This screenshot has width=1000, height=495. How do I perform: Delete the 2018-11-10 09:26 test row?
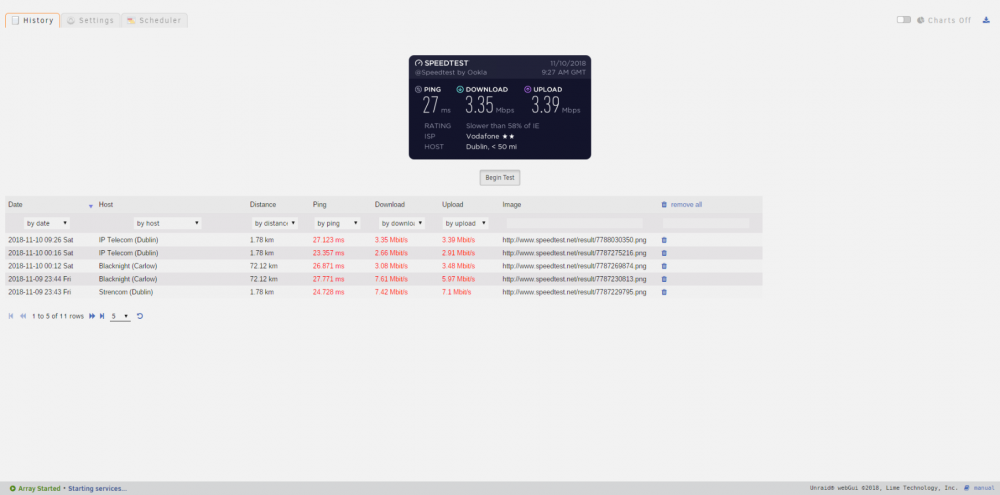664,240
